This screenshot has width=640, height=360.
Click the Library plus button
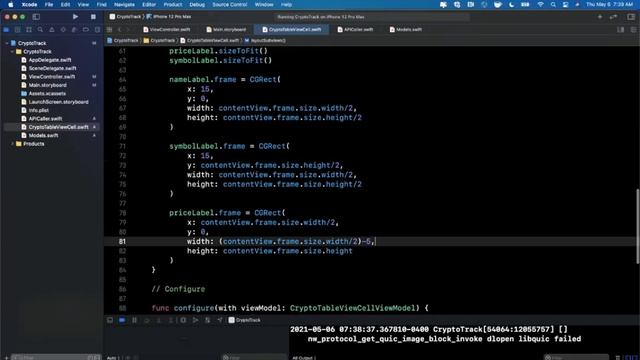click(x=600, y=17)
